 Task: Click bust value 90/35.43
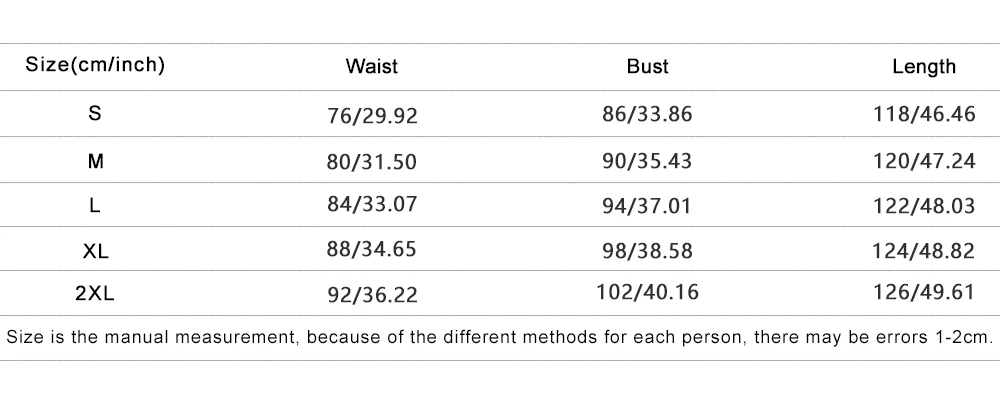[647, 160]
